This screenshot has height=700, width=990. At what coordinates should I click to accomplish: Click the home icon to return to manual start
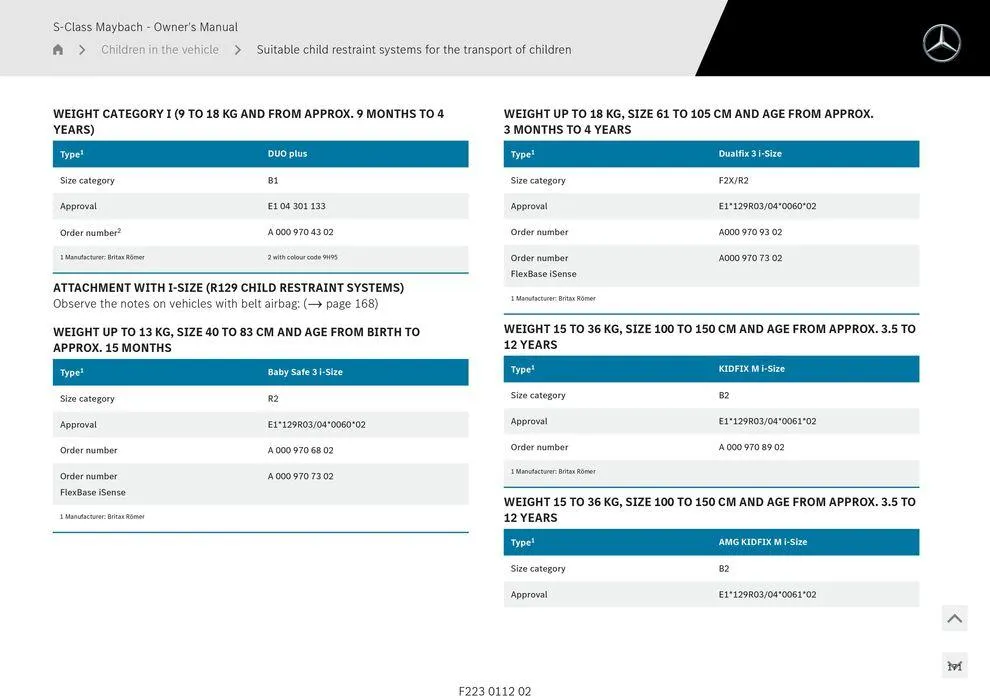57,48
